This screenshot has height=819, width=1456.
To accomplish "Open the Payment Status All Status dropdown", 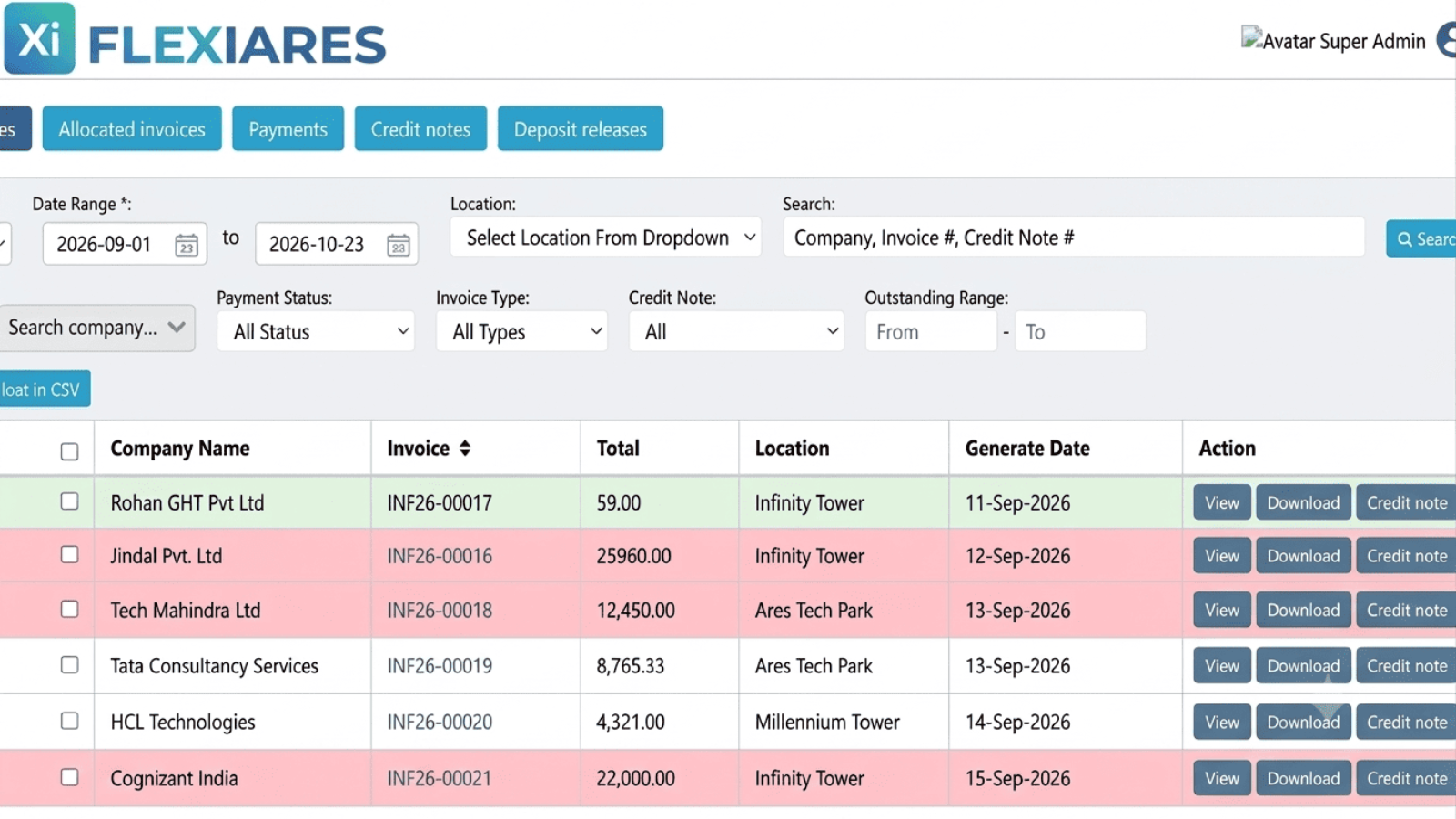I will [316, 331].
